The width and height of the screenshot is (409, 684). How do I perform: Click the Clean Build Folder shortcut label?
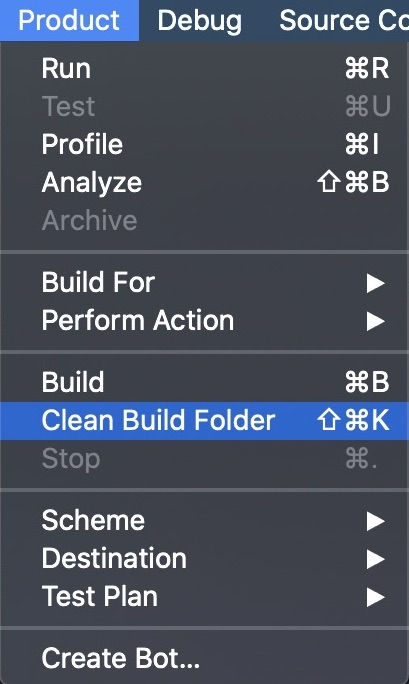[353, 421]
